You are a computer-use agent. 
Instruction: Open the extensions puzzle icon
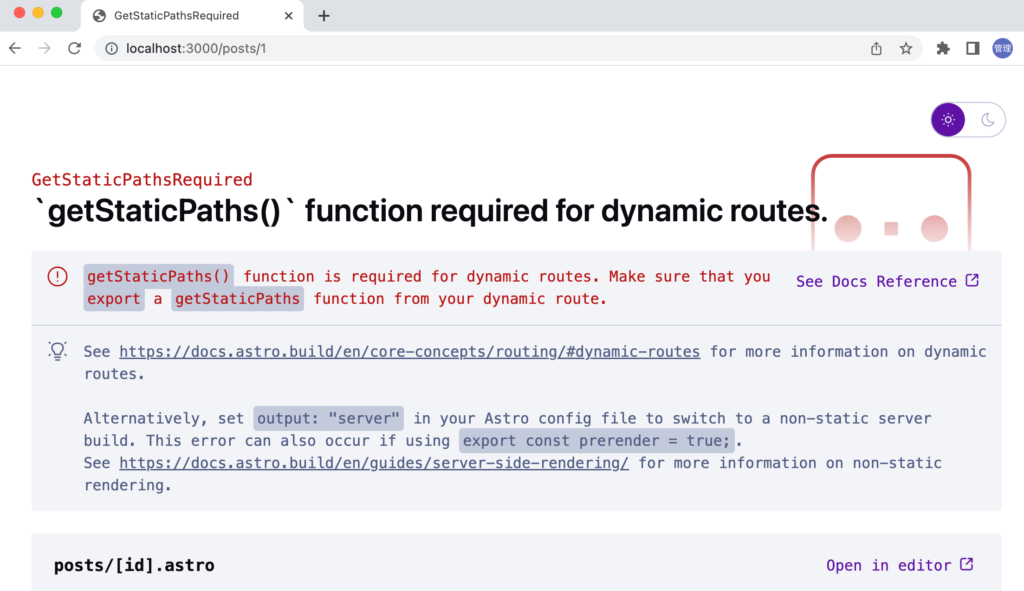point(942,48)
